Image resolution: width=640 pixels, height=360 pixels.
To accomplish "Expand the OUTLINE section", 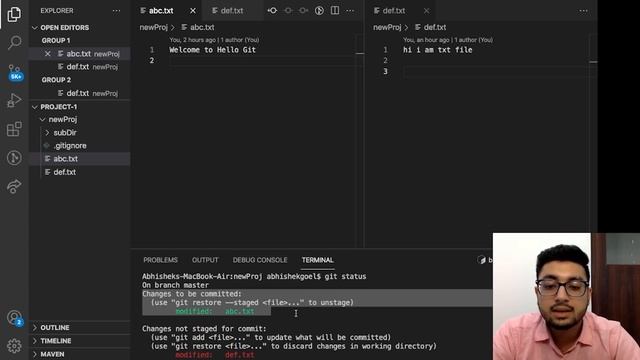I will point(54,328).
